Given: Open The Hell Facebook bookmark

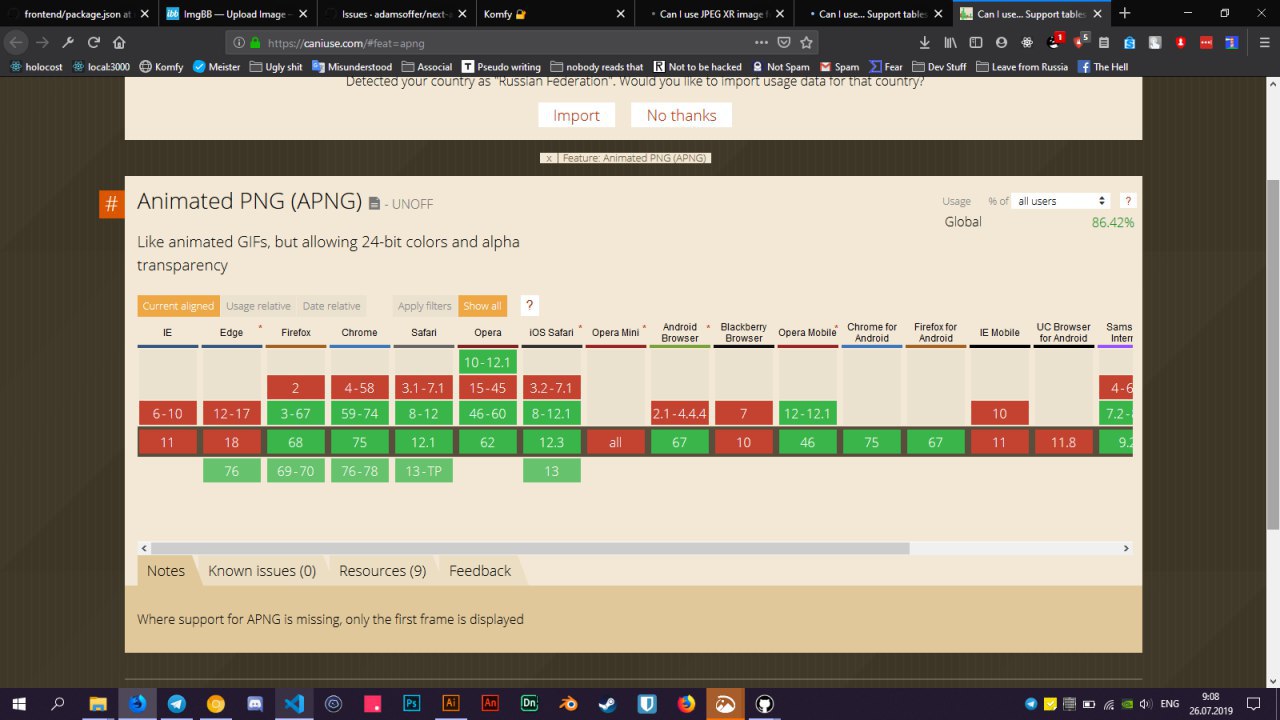Looking at the screenshot, I should [1103, 67].
